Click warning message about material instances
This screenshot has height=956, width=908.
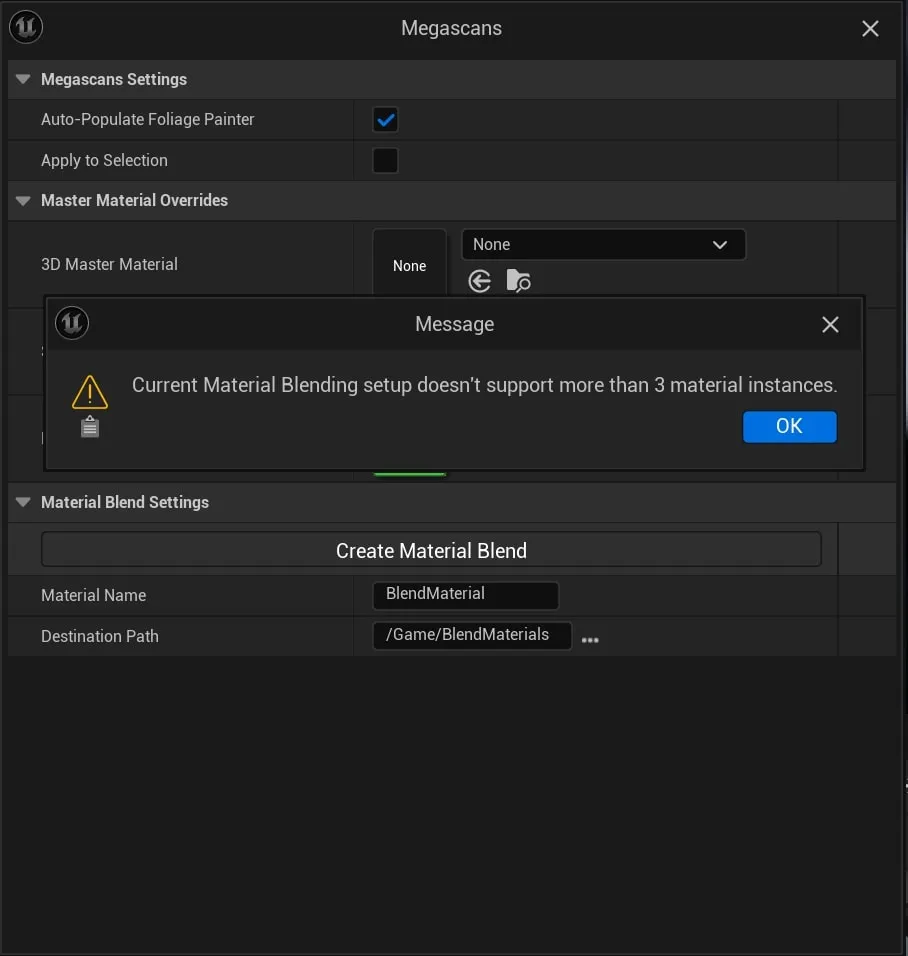485,385
